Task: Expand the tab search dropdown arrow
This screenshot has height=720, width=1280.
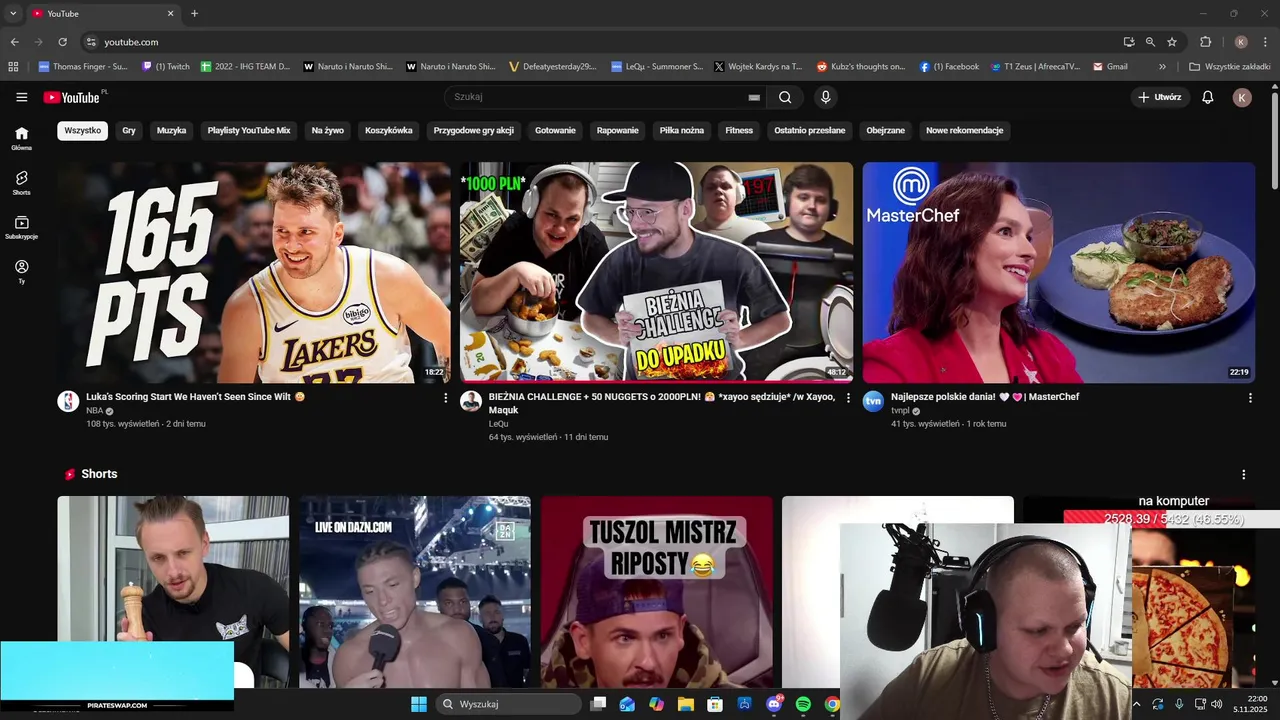Action: click(13, 13)
